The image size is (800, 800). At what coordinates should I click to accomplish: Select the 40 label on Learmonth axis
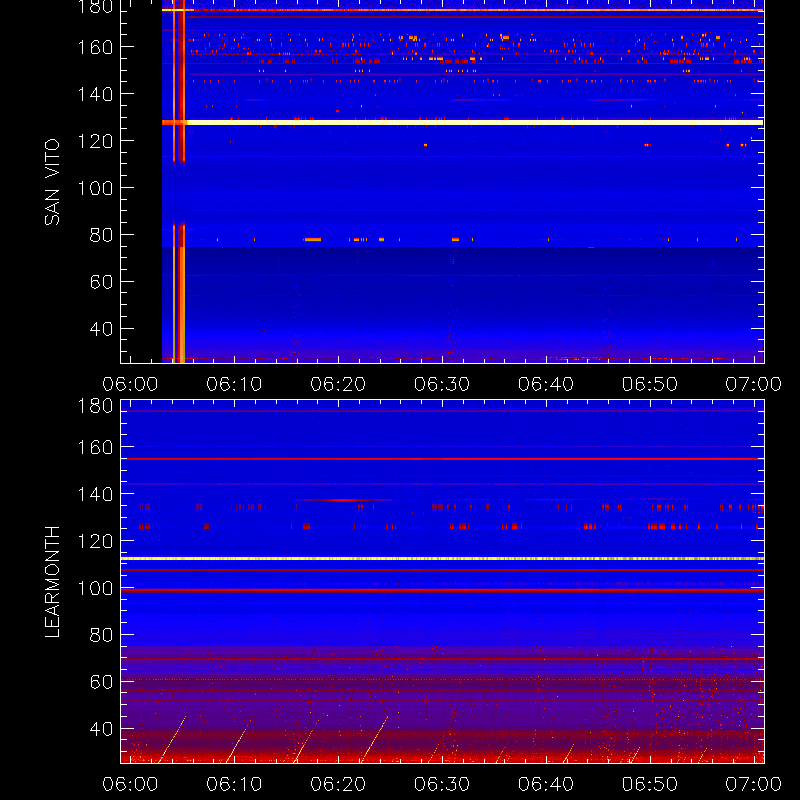point(101,729)
